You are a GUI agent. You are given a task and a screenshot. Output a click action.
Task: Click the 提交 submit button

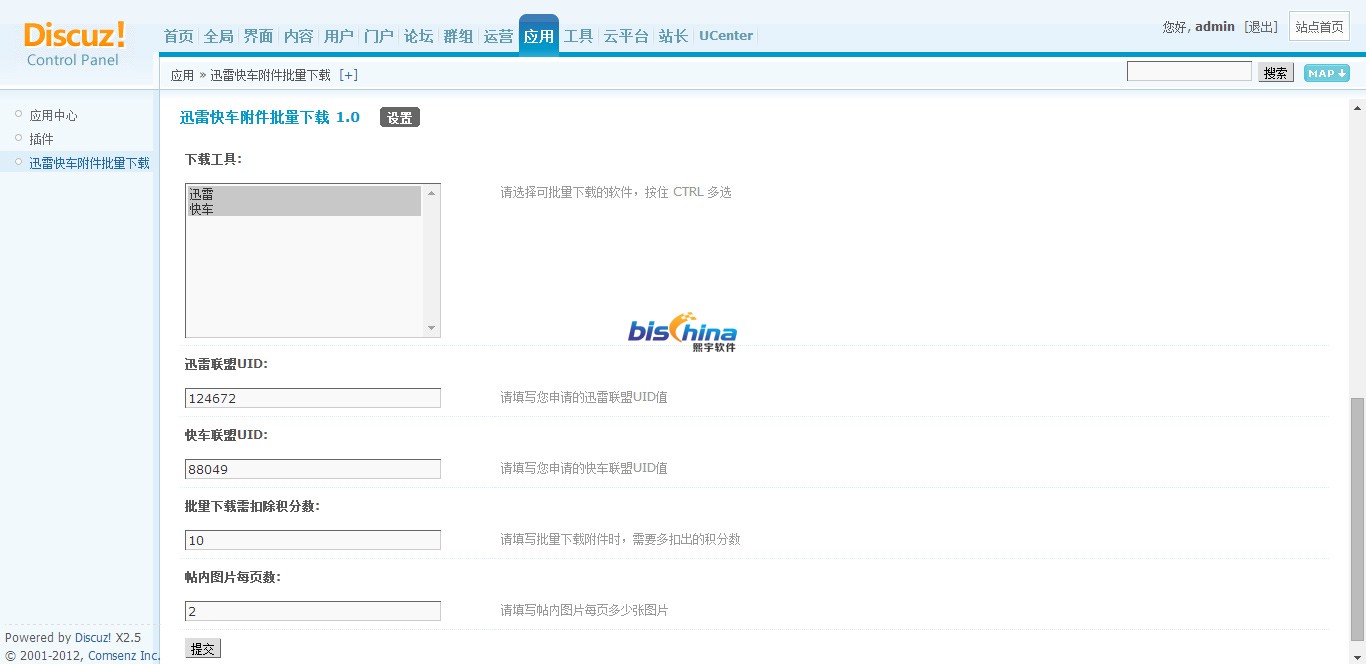point(203,649)
